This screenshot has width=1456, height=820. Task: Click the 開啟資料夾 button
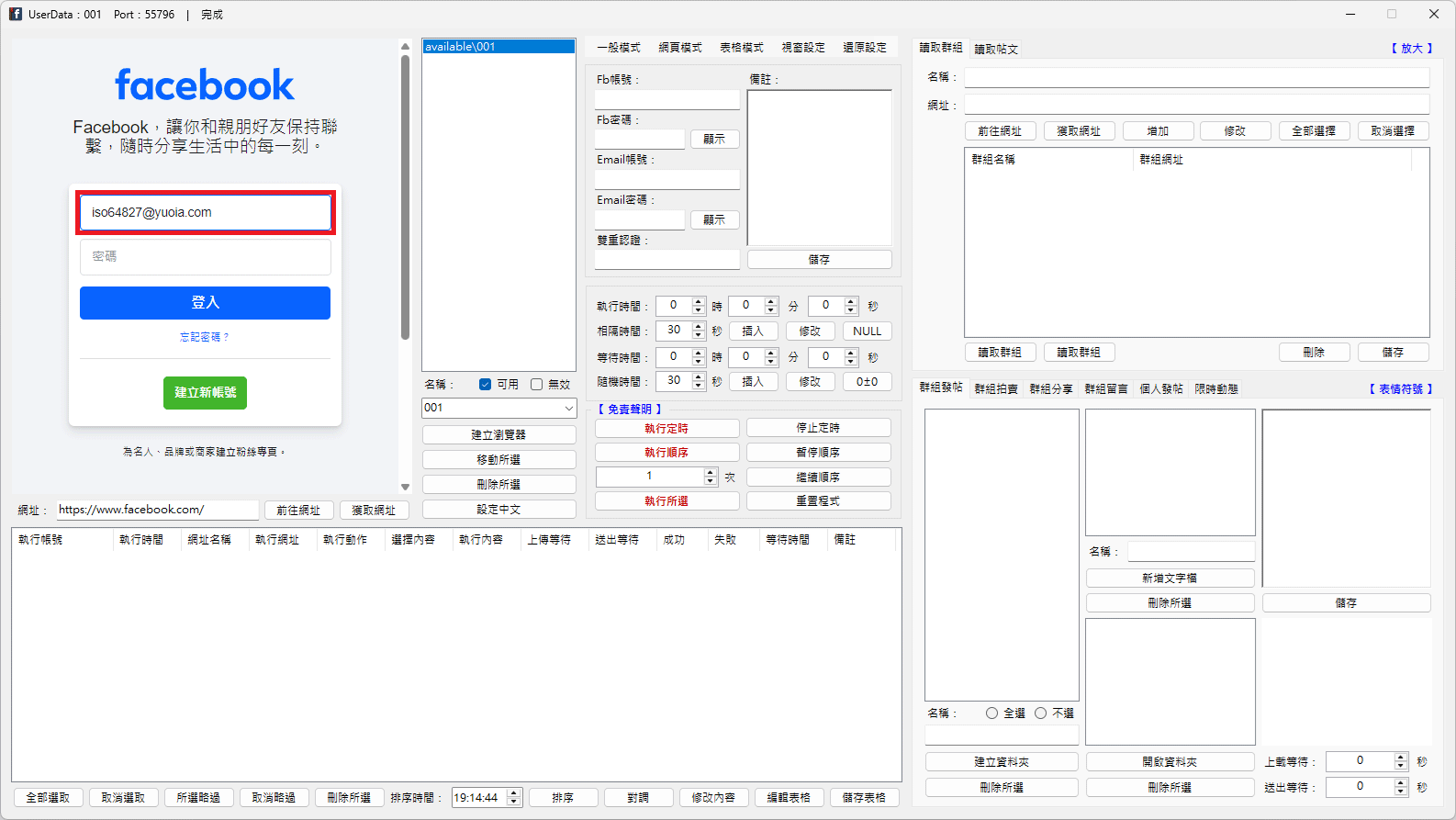tap(1170, 762)
